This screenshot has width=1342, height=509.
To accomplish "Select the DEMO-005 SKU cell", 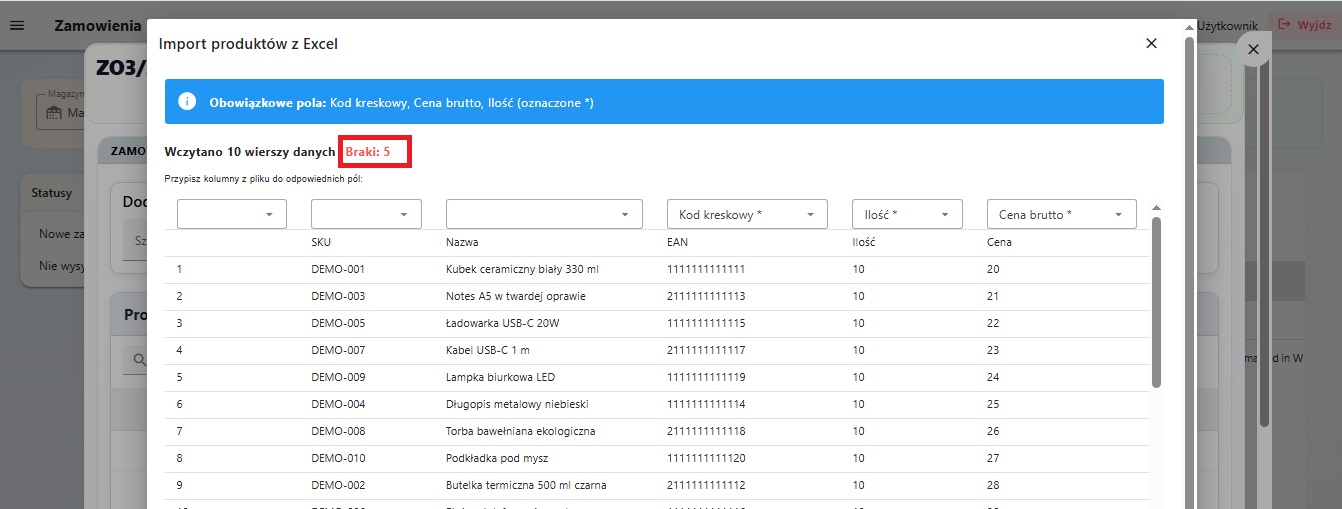I will 338,323.
